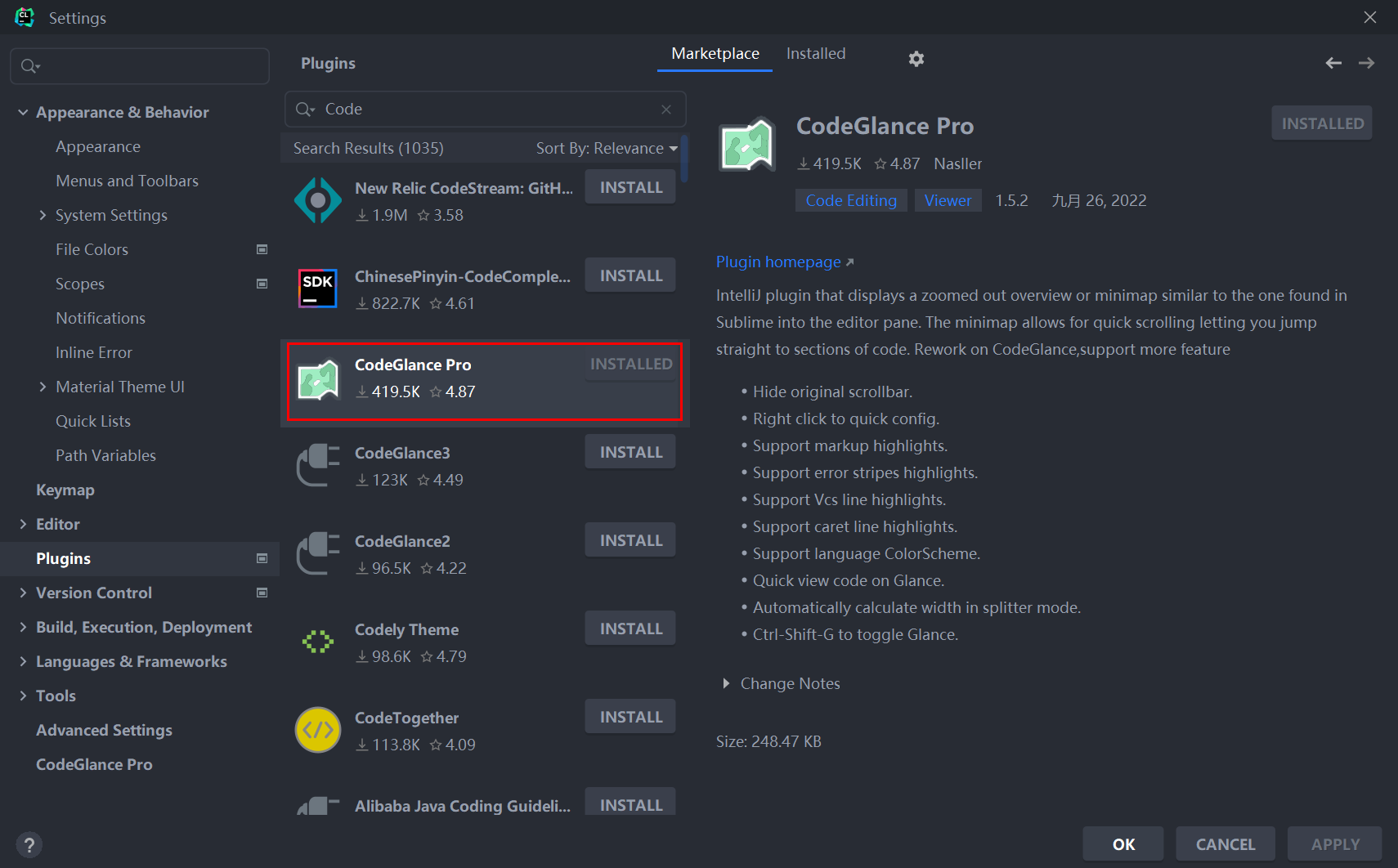Open the plugins settings gear menu
This screenshot has width=1398, height=868.
916,58
